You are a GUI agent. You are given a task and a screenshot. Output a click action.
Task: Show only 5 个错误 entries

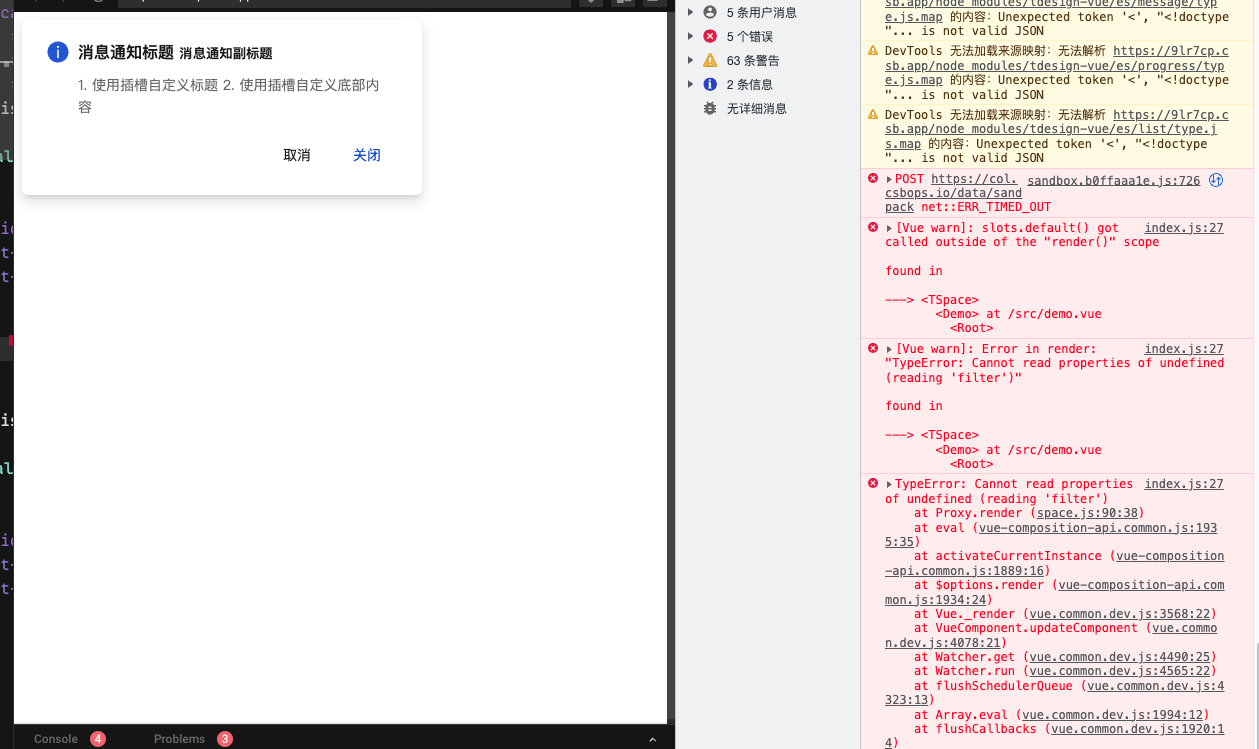[x=750, y=36]
